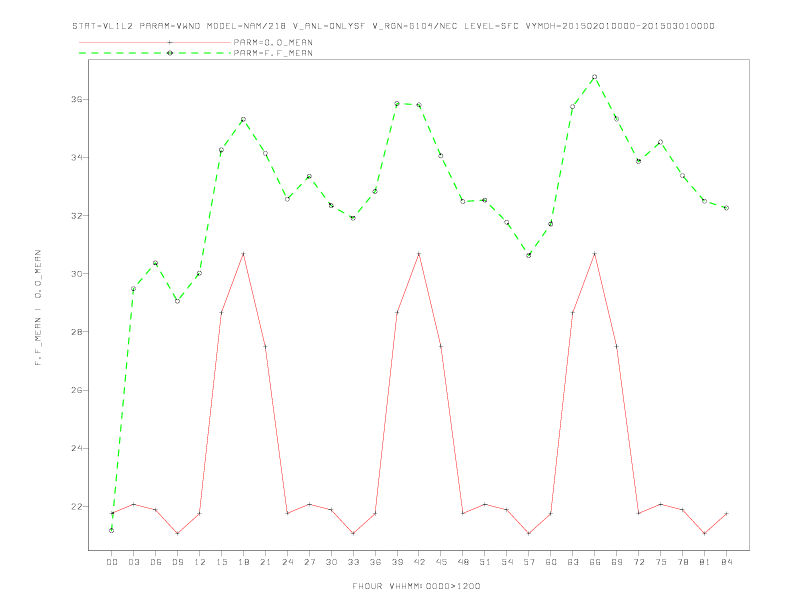The image size is (792, 612).
Task: Click the green F_MEAN peak point at hour 66
Action: [x=595, y=77]
